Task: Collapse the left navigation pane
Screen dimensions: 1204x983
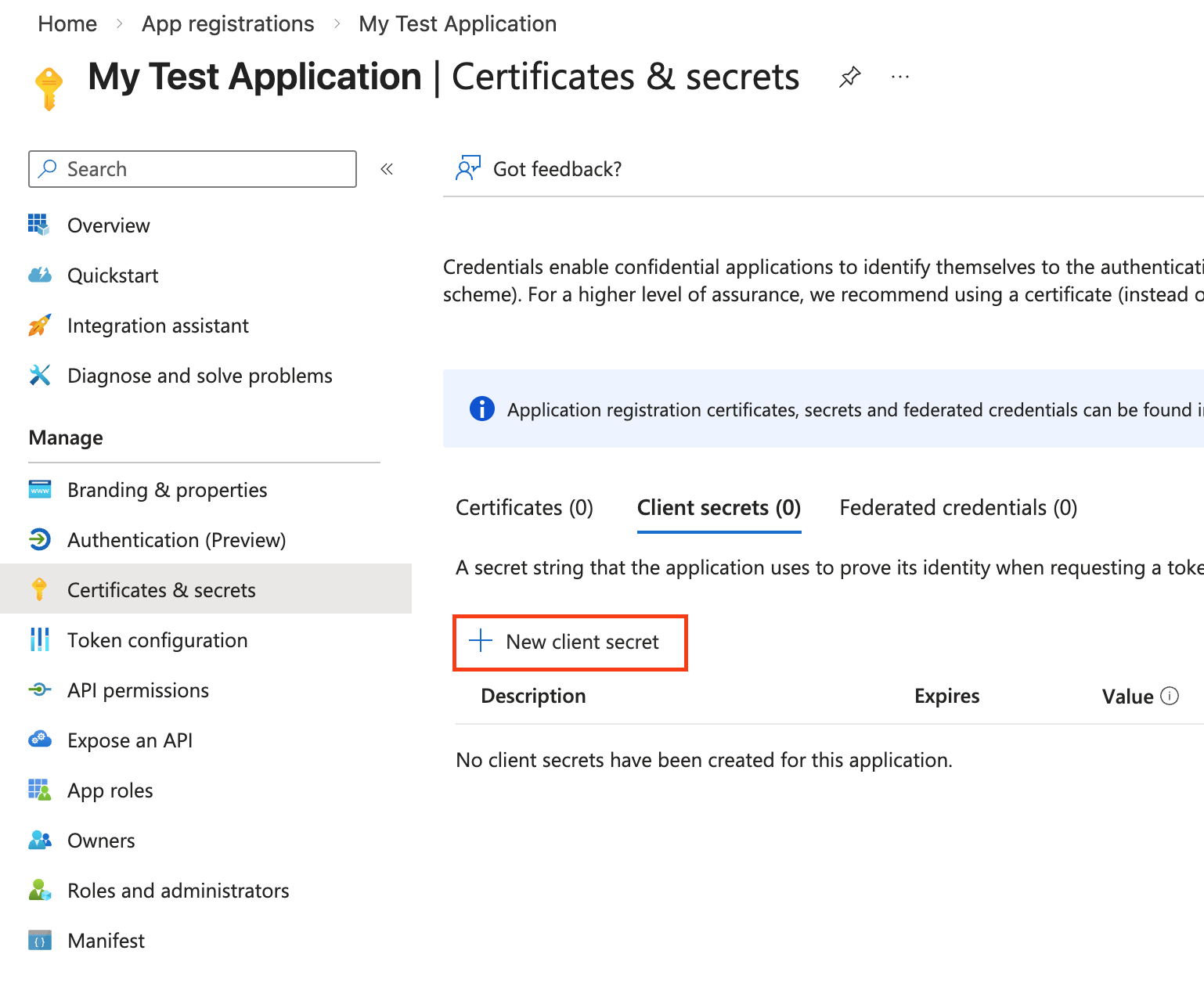Action: [386, 168]
